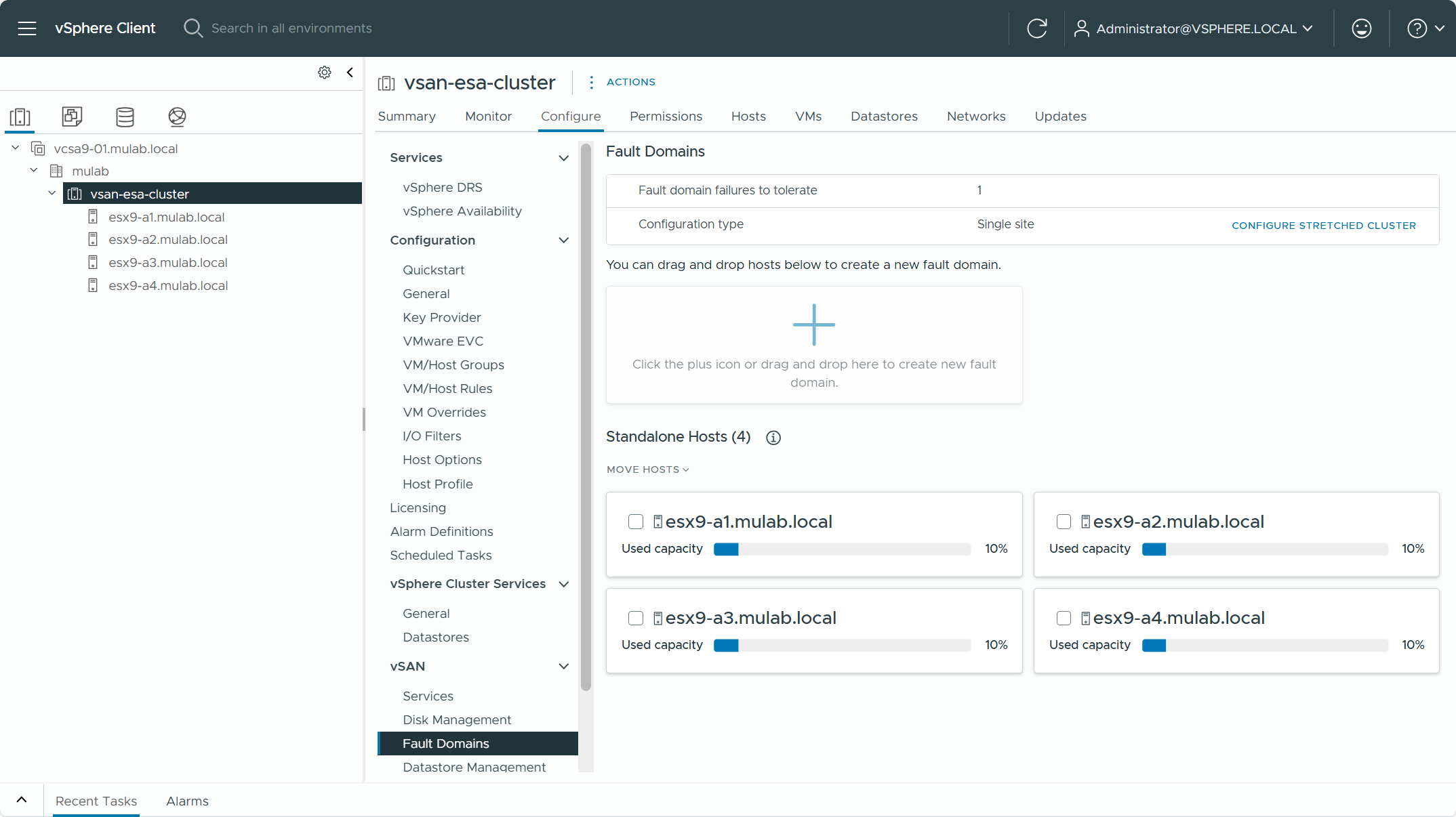Open the hamburger navigation menu

[27, 28]
